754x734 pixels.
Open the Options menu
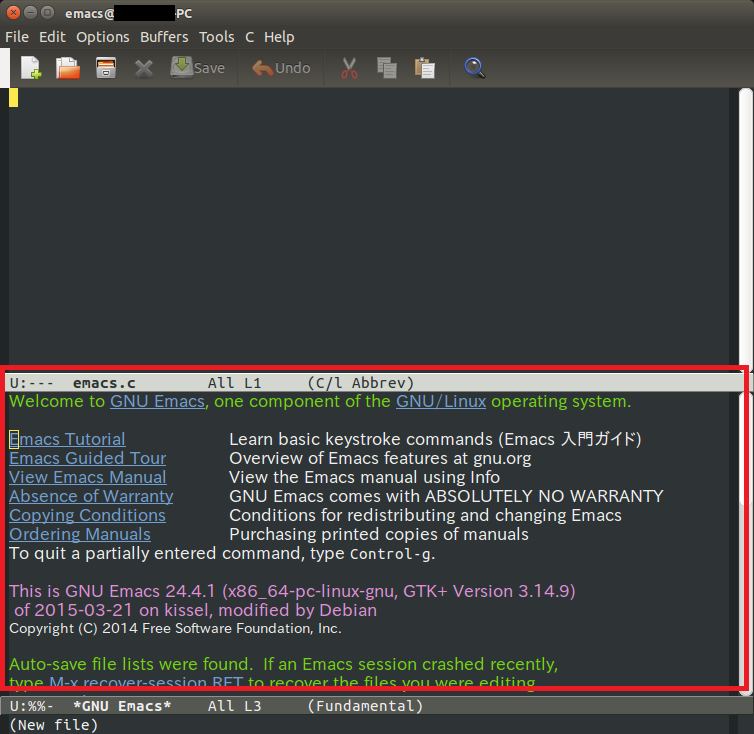[103, 37]
